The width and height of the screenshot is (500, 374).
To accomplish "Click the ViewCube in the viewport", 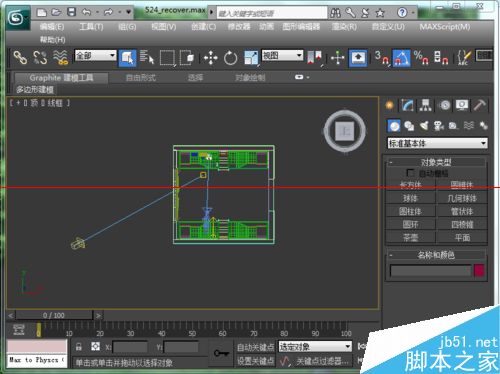I will coord(345,131).
